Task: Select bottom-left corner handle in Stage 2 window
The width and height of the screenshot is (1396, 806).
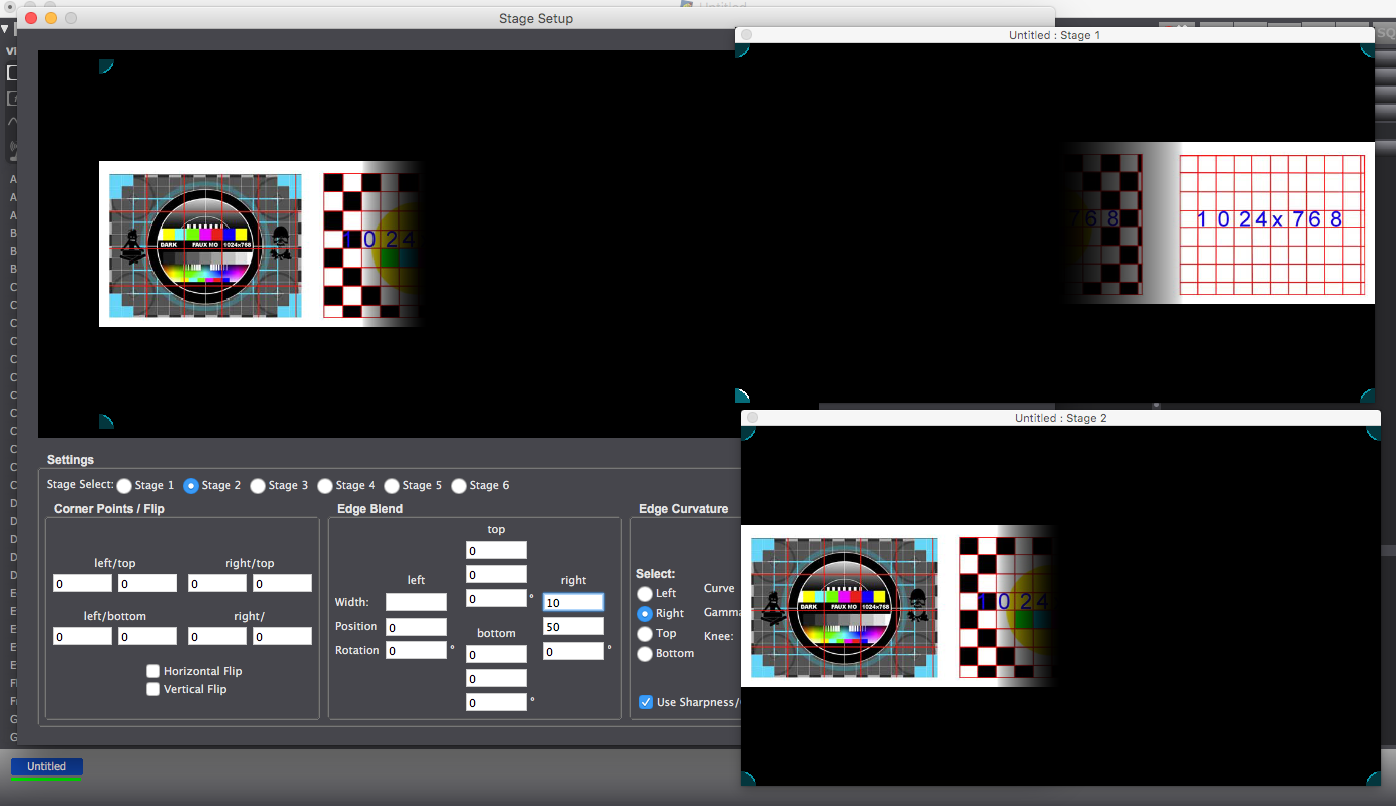Action: point(748,778)
